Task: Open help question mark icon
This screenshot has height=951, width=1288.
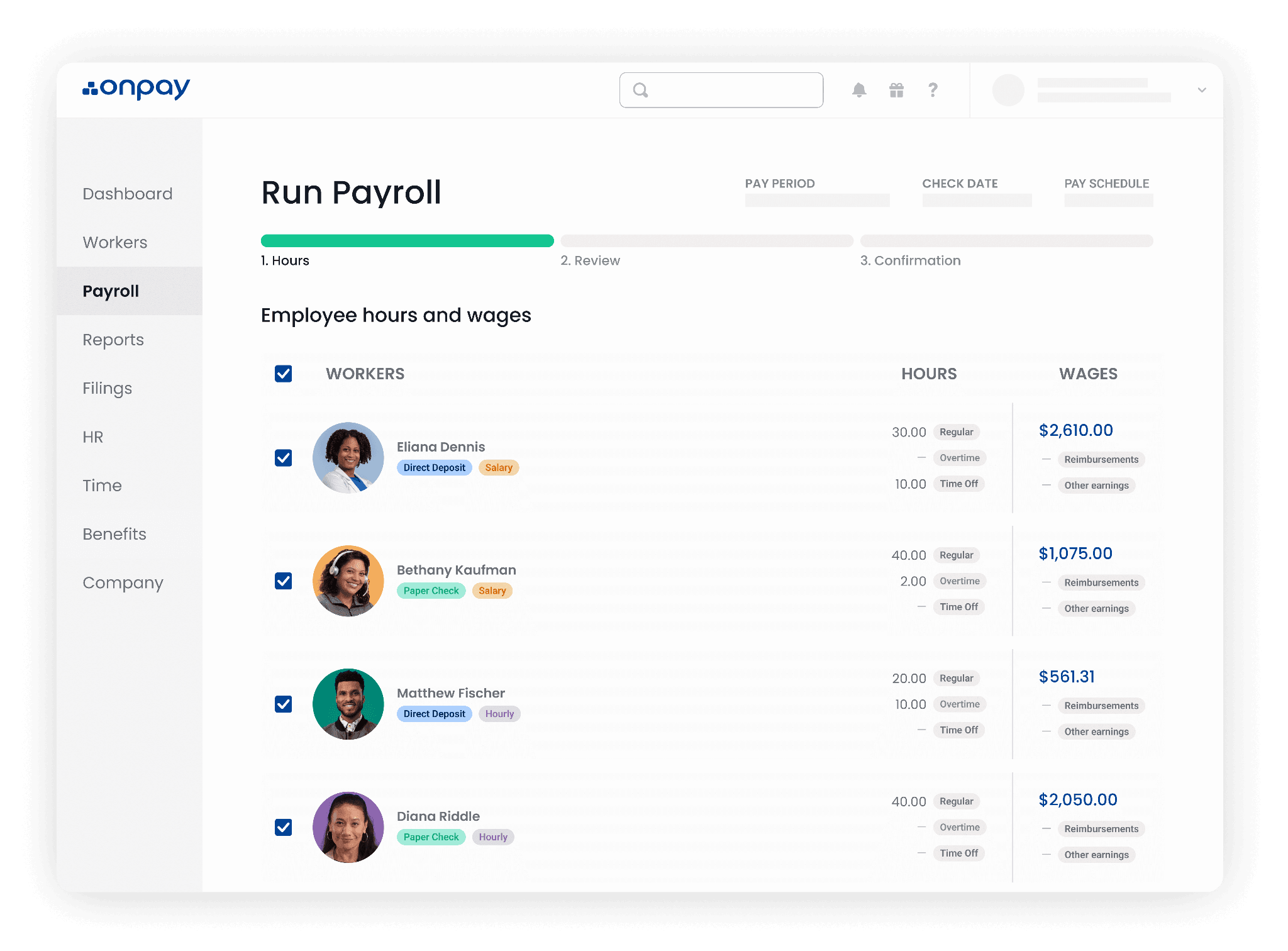Action: (933, 90)
